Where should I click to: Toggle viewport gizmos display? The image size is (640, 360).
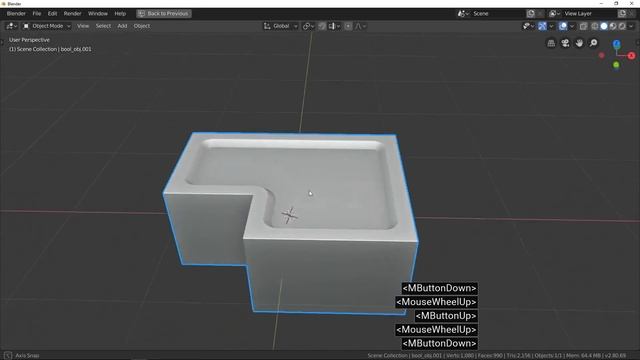(x=542, y=26)
